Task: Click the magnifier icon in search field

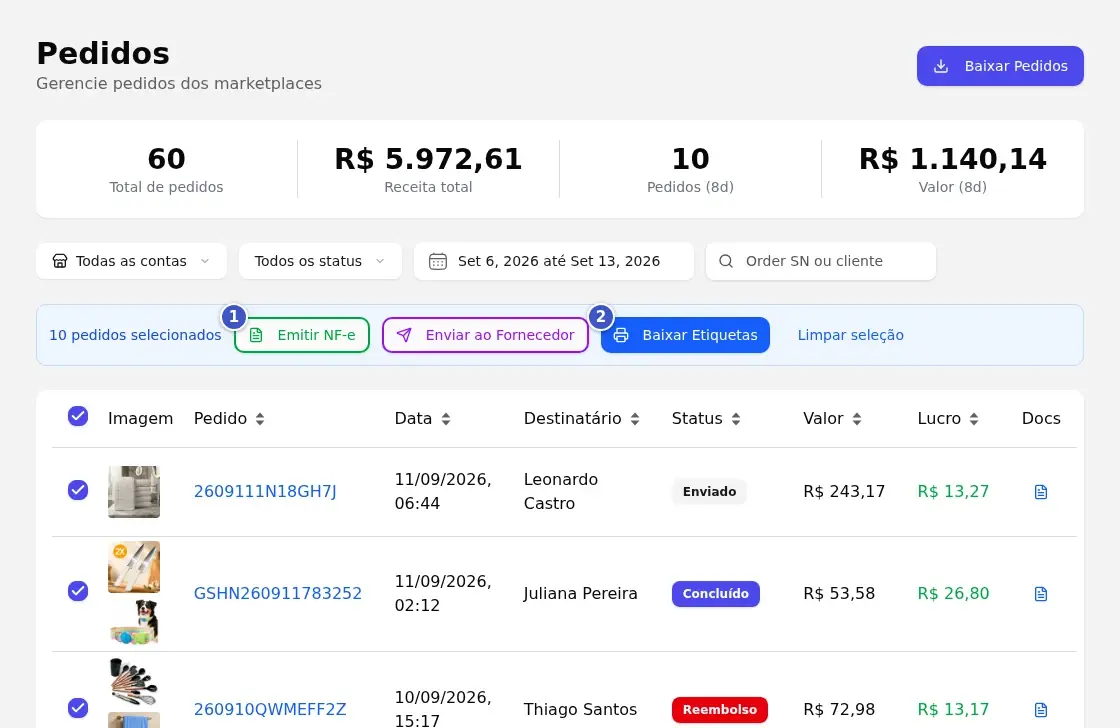Action: (x=726, y=261)
